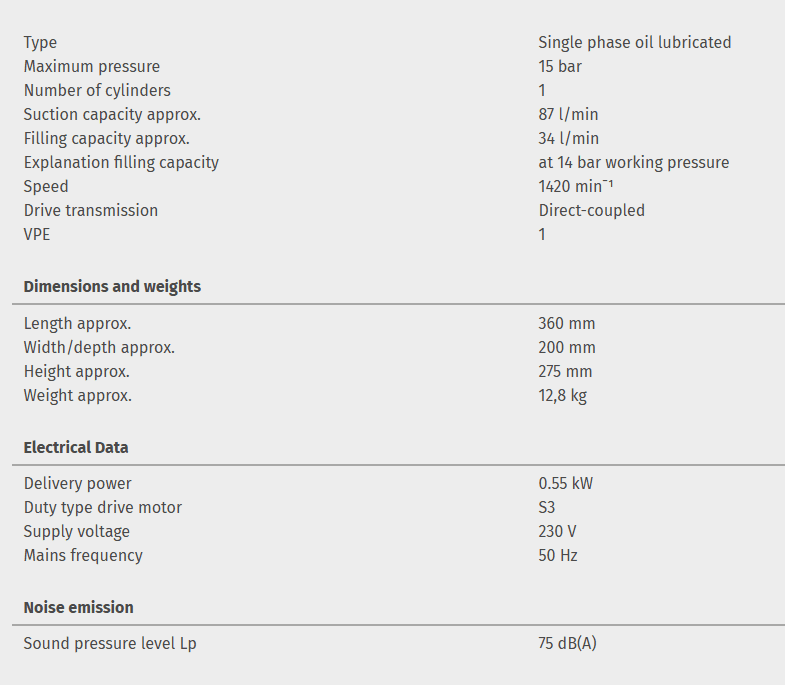The height and width of the screenshot is (685, 785).
Task: Select the 360 mm length value
Action: point(566,323)
